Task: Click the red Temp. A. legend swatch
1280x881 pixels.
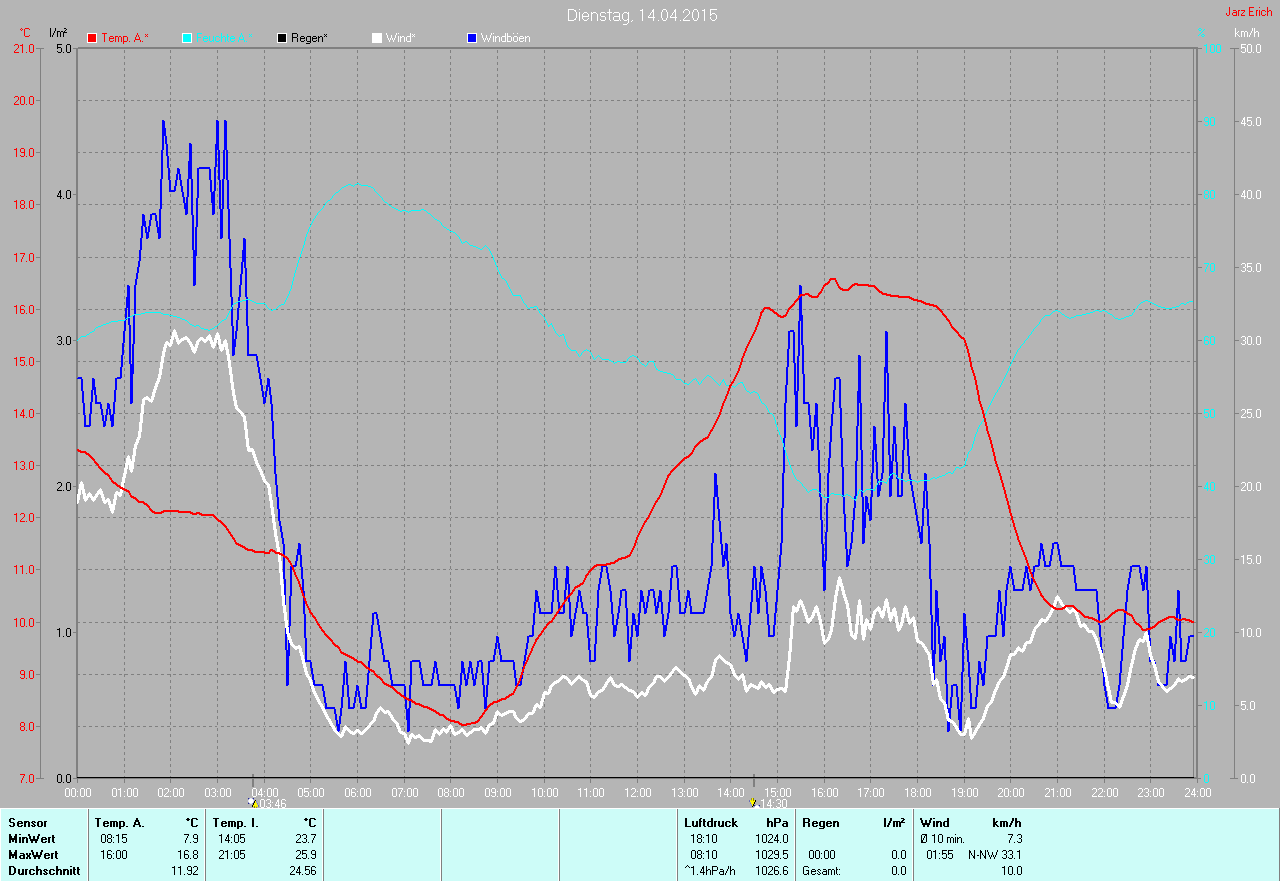Action: 92,38
